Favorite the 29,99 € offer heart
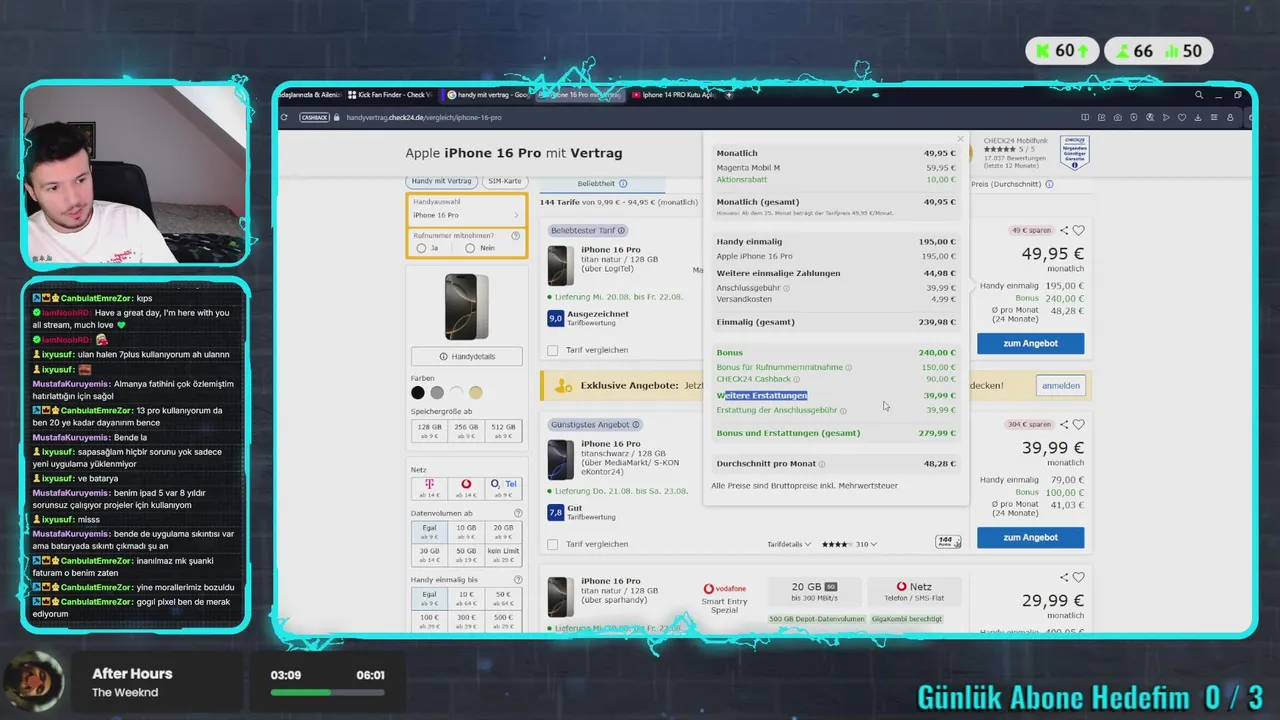 [1078, 578]
